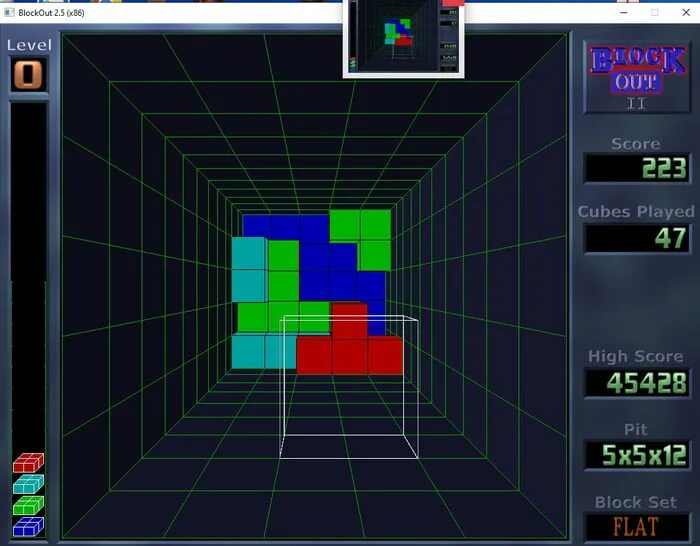Click the Level label
This screenshot has height=546, width=700.
click(x=29, y=45)
